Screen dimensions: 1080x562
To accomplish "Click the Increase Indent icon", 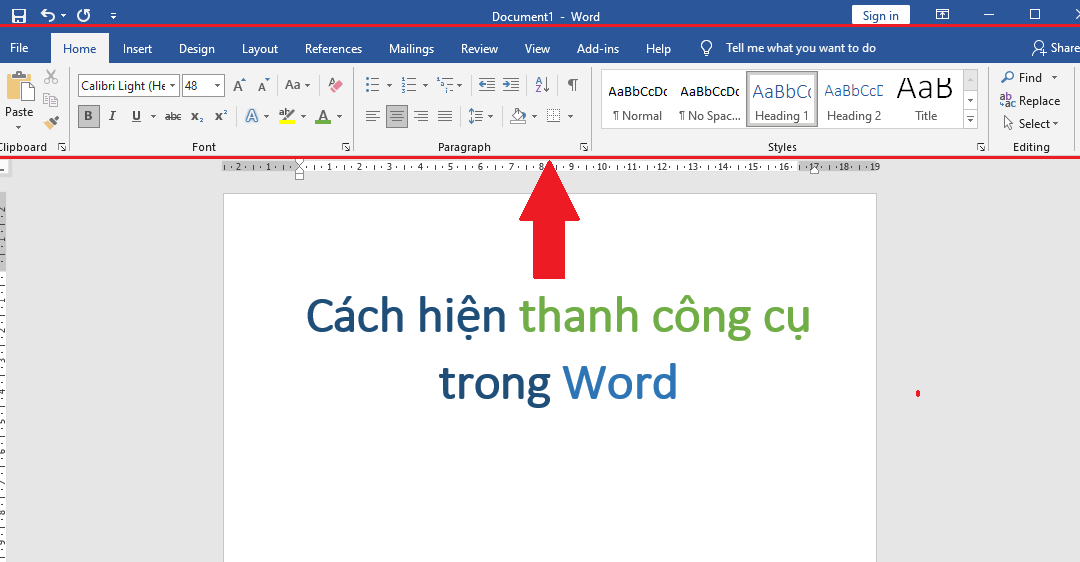I will tap(511, 85).
